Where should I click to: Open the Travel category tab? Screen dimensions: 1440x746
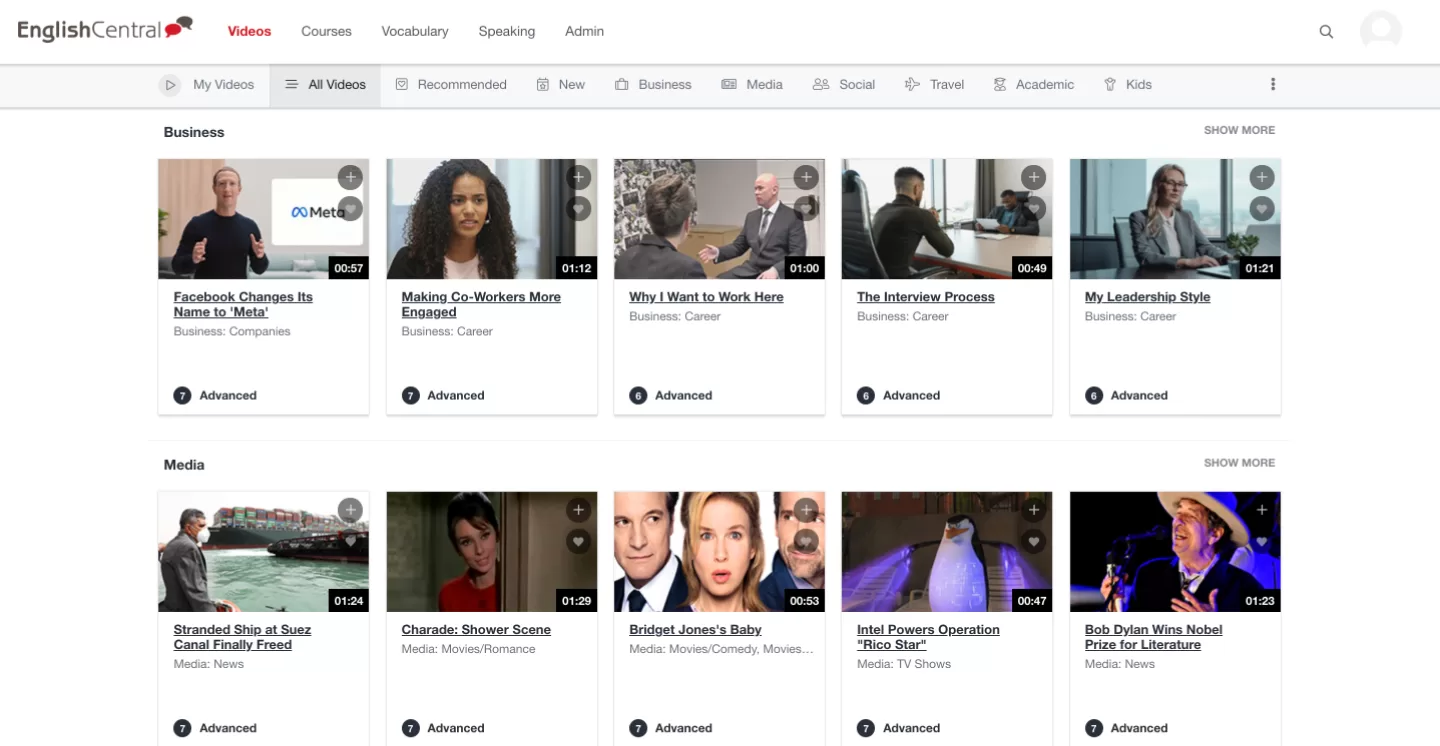tap(934, 85)
